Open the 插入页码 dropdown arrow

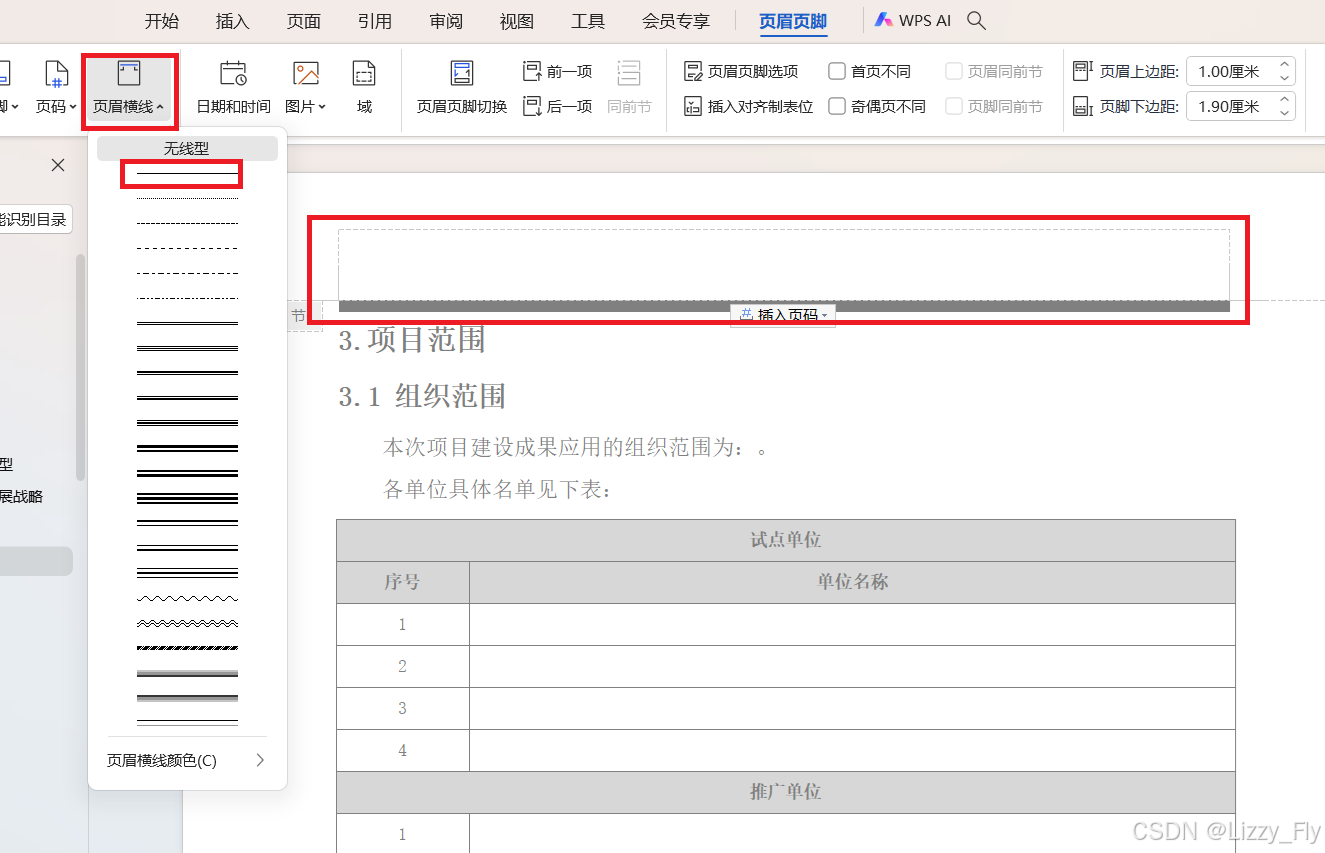[x=825, y=316]
